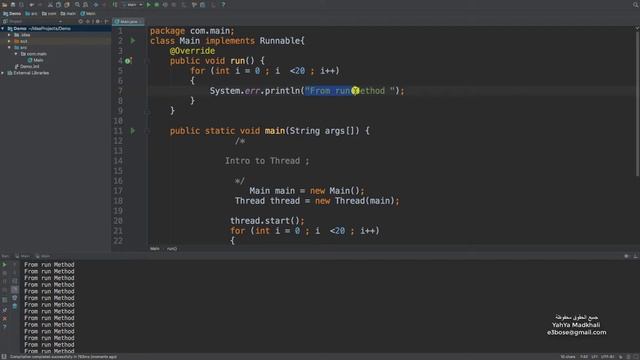Click the Find magnifier toolbar icon
The image size is (640, 360).
77,4
